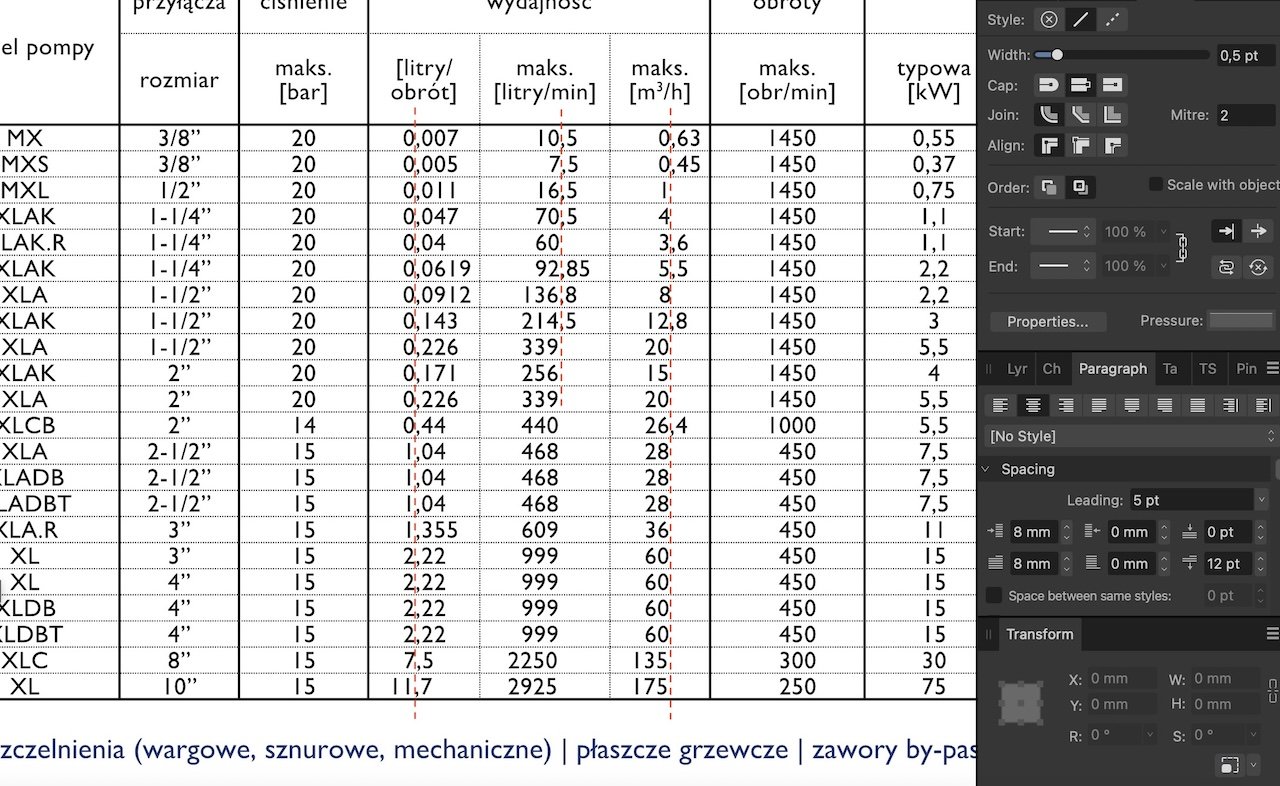Justify all lines of paragraph

pyautogui.click(x=1198, y=405)
